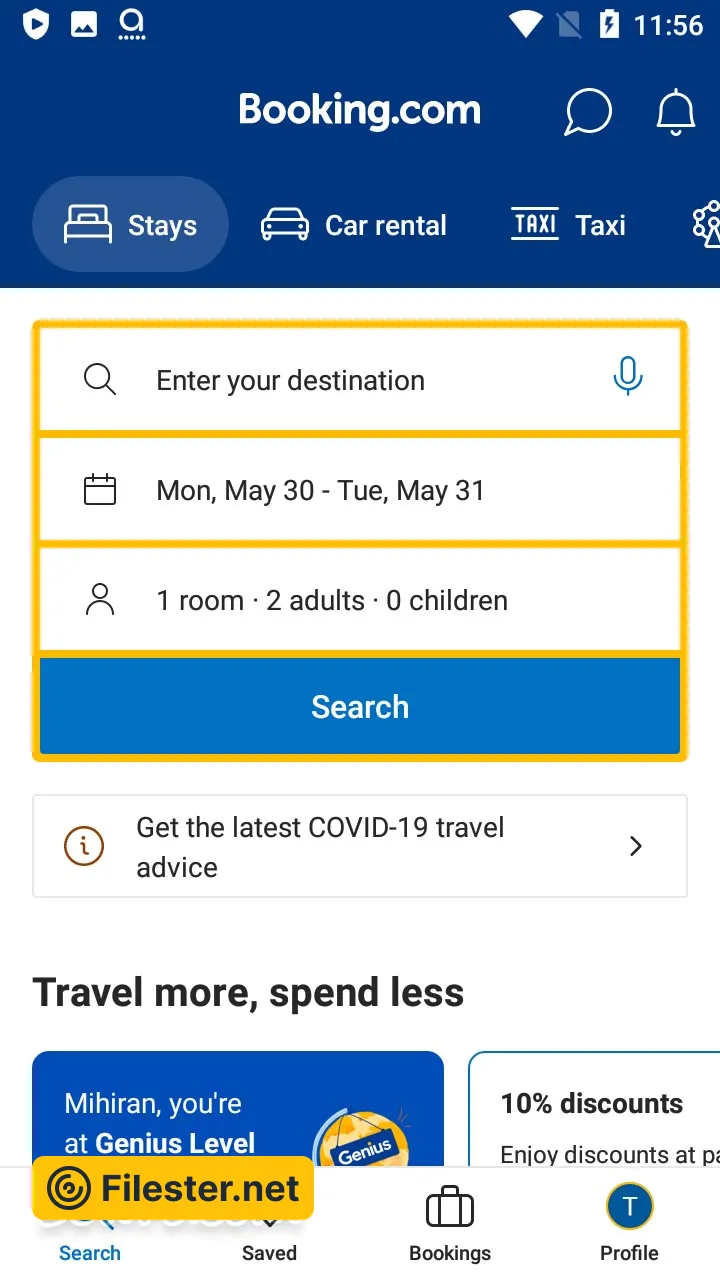The image size is (720, 1280).
Task: Expand COVID-19 travel advice chevron
Action: point(636,846)
